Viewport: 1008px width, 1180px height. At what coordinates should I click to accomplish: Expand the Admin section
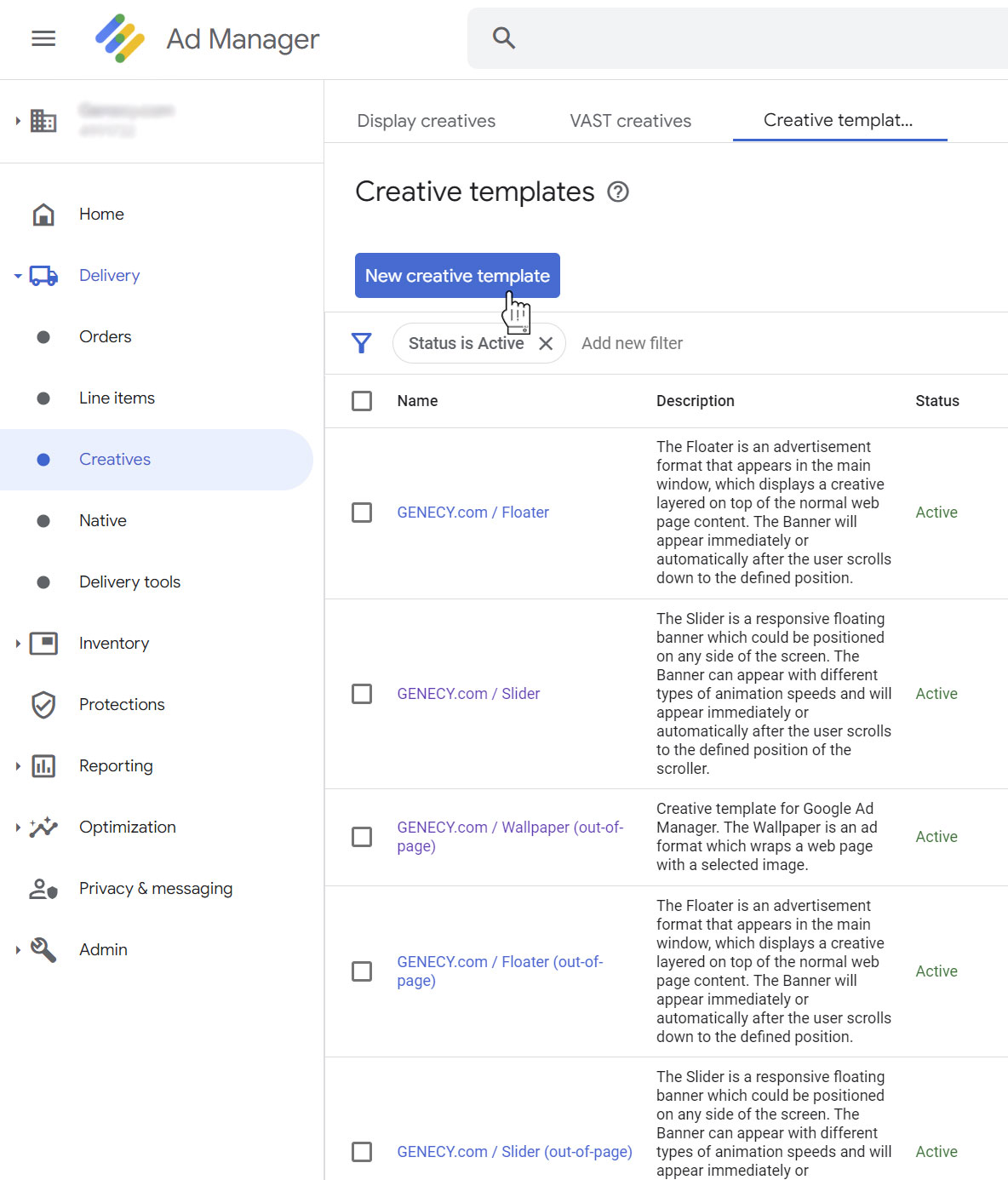[x=16, y=949]
